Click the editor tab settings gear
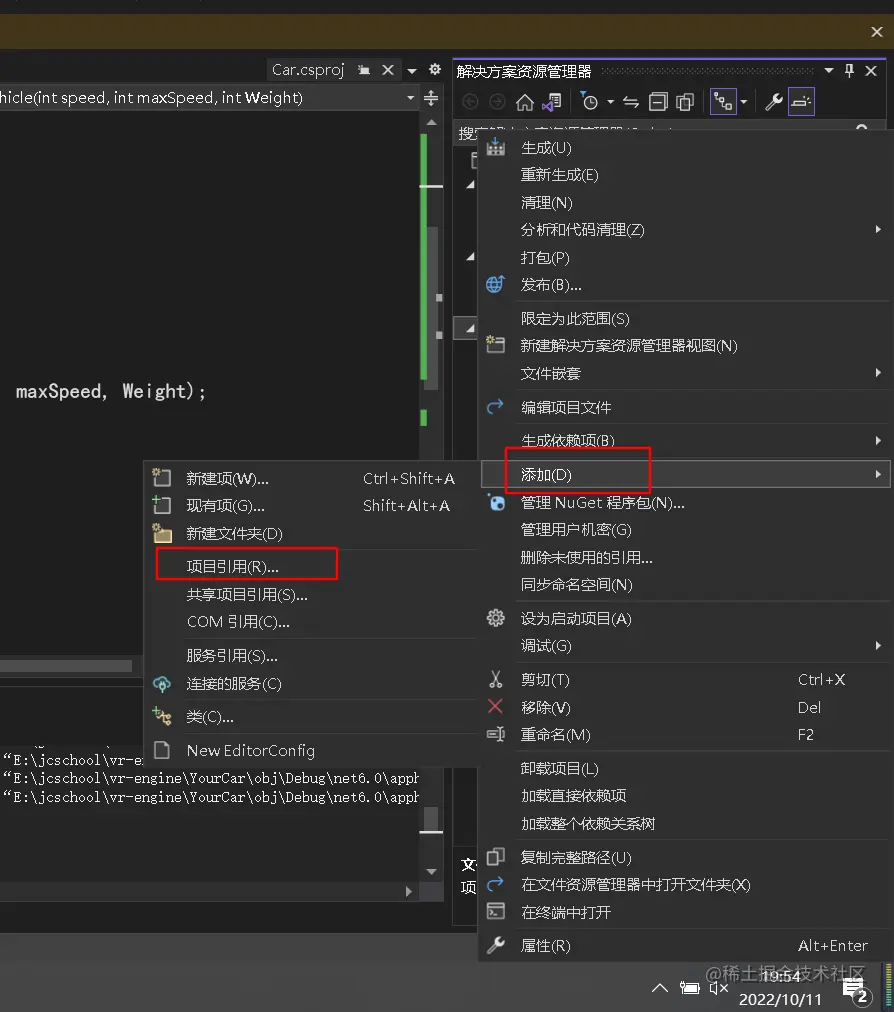The height and width of the screenshot is (1012, 894). pyautogui.click(x=435, y=69)
